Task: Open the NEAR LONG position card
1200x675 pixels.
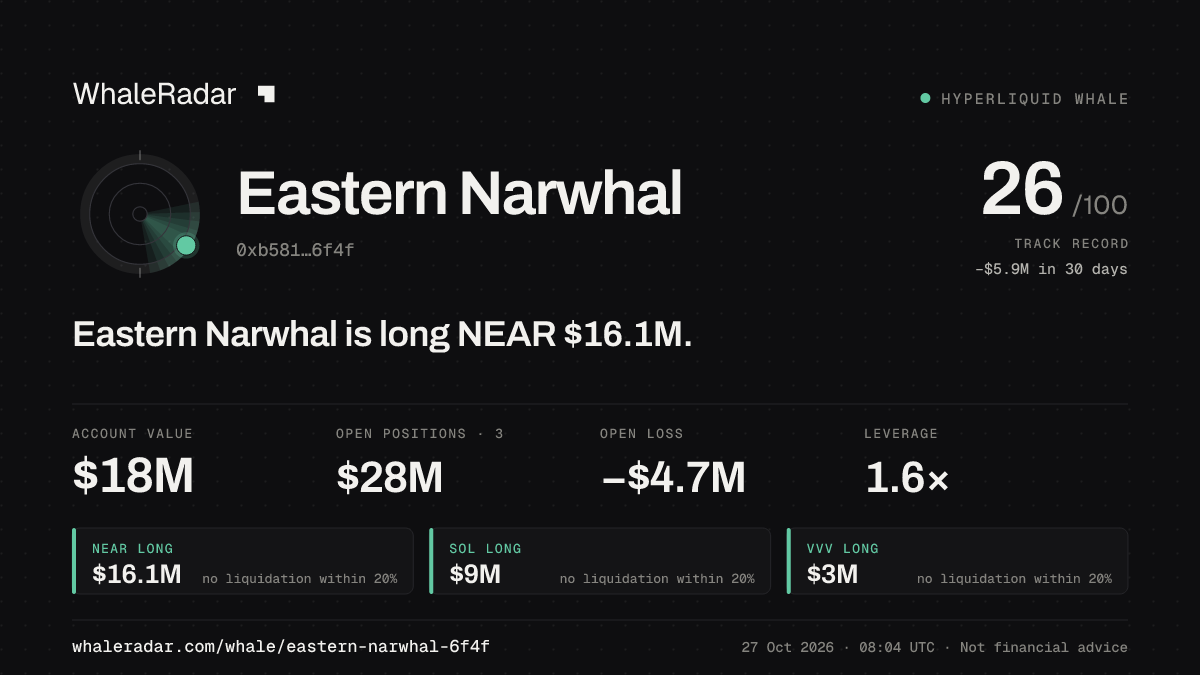Action: tap(243, 561)
